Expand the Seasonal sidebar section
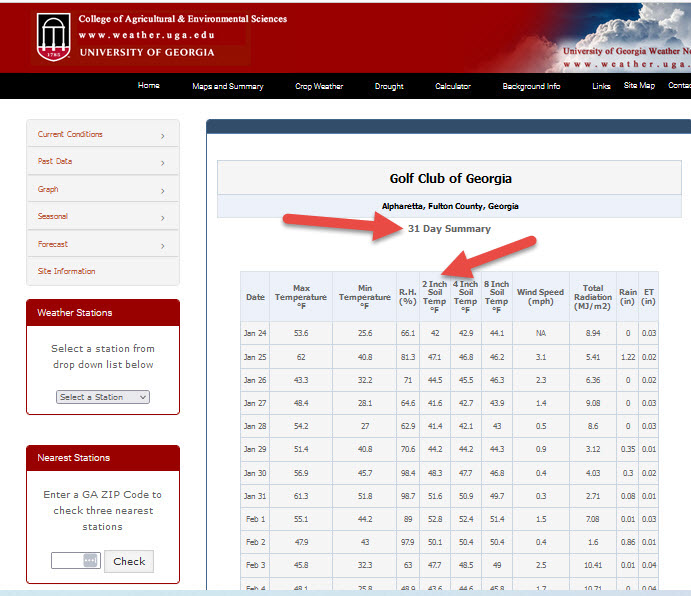The height and width of the screenshot is (596, 691). tap(102, 216)
